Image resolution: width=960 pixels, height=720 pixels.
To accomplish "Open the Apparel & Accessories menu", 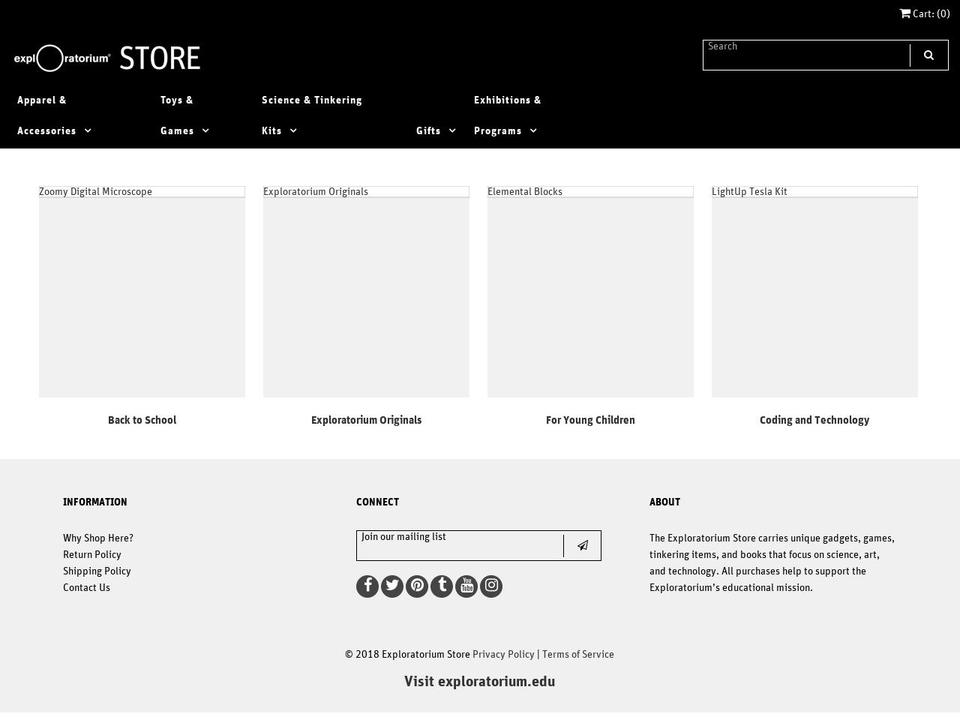I will pyautogui.click(x=54, y=115).
